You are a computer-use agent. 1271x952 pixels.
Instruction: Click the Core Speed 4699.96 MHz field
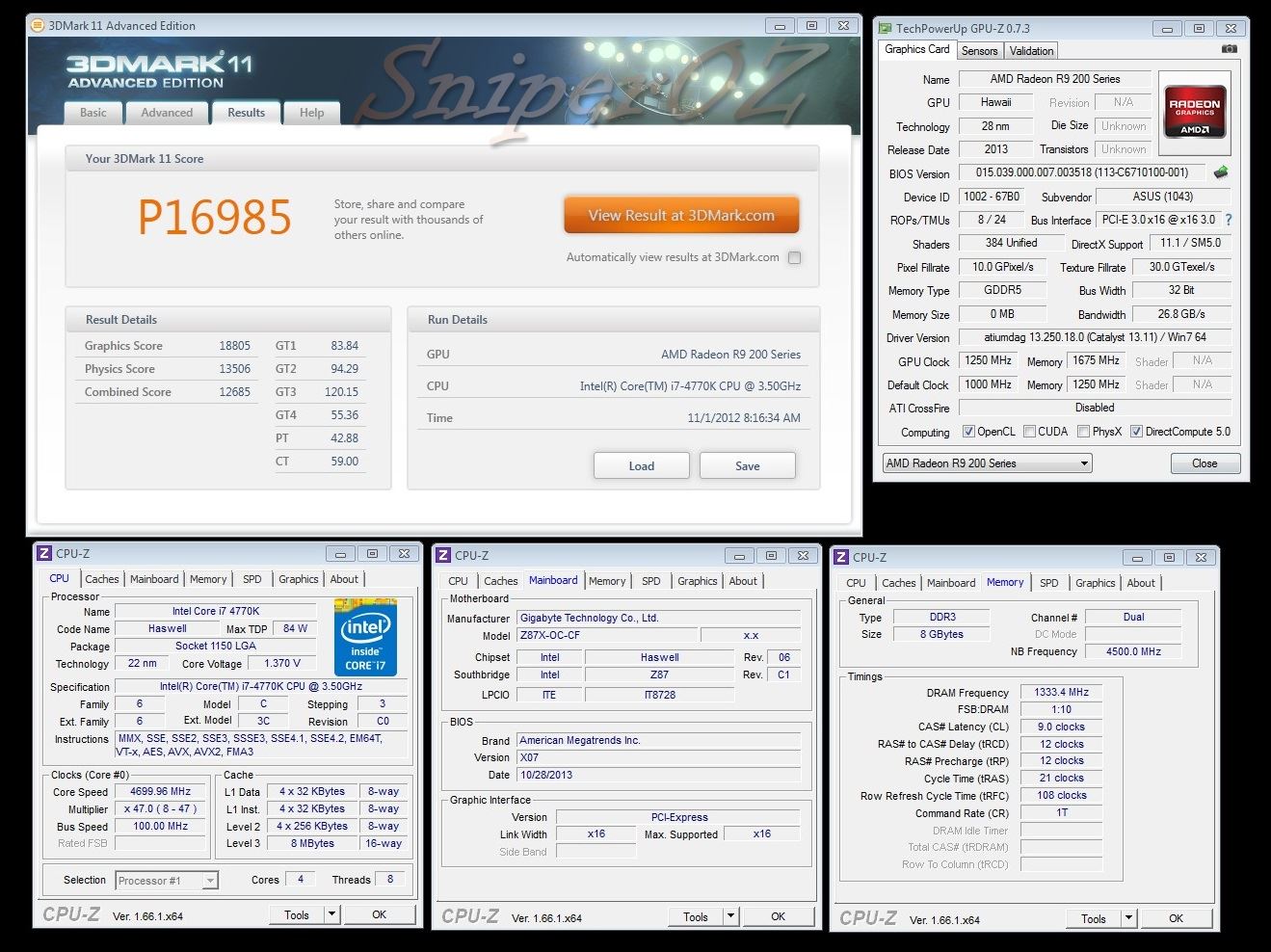[x=161, y=791]
